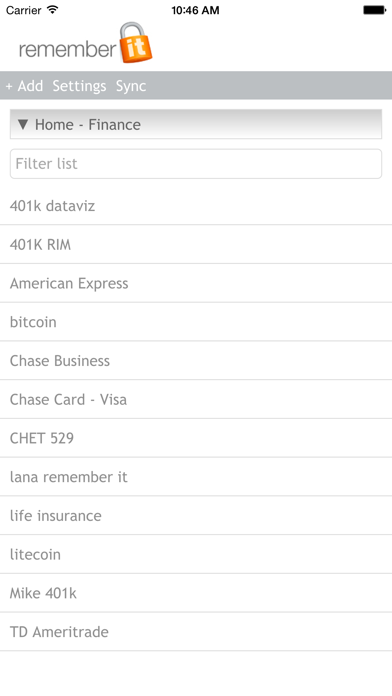This screenshot has height=696, width=392.
Task: Focus the Filter list search field
Action: 196,164
